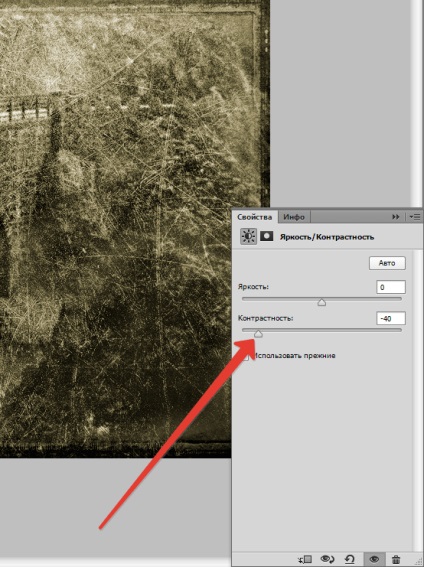Toggle layer visibility eye in Properties panel
Viewport: 424px width, 567px height.
(374, 559)
